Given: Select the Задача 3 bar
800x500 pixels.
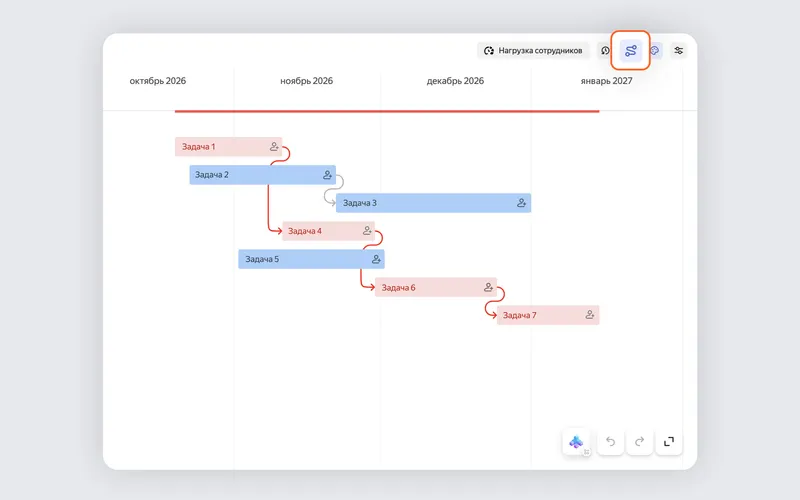Looking at the screenshot, I should point(434,203).
